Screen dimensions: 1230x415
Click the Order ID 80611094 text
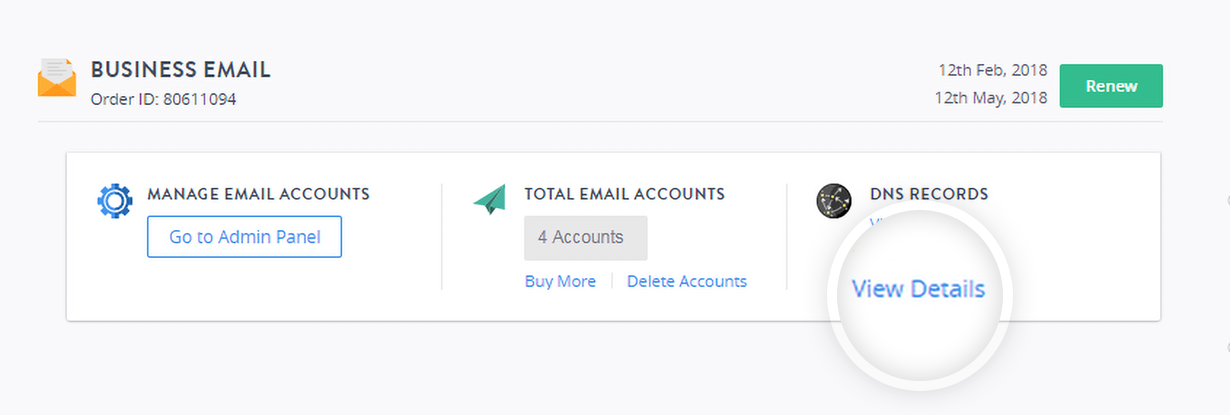164,99
